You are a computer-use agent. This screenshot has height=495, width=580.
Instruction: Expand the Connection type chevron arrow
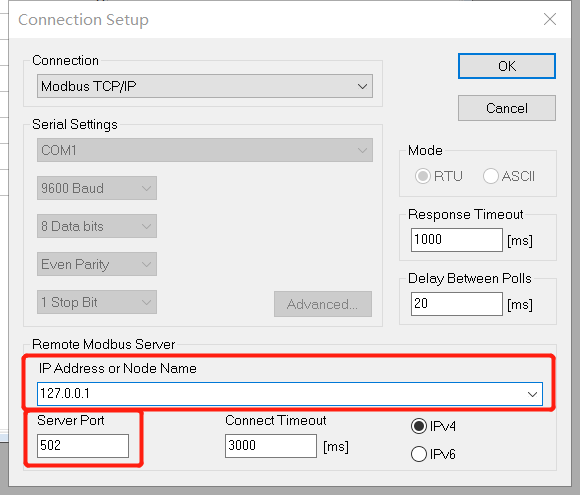362,87
